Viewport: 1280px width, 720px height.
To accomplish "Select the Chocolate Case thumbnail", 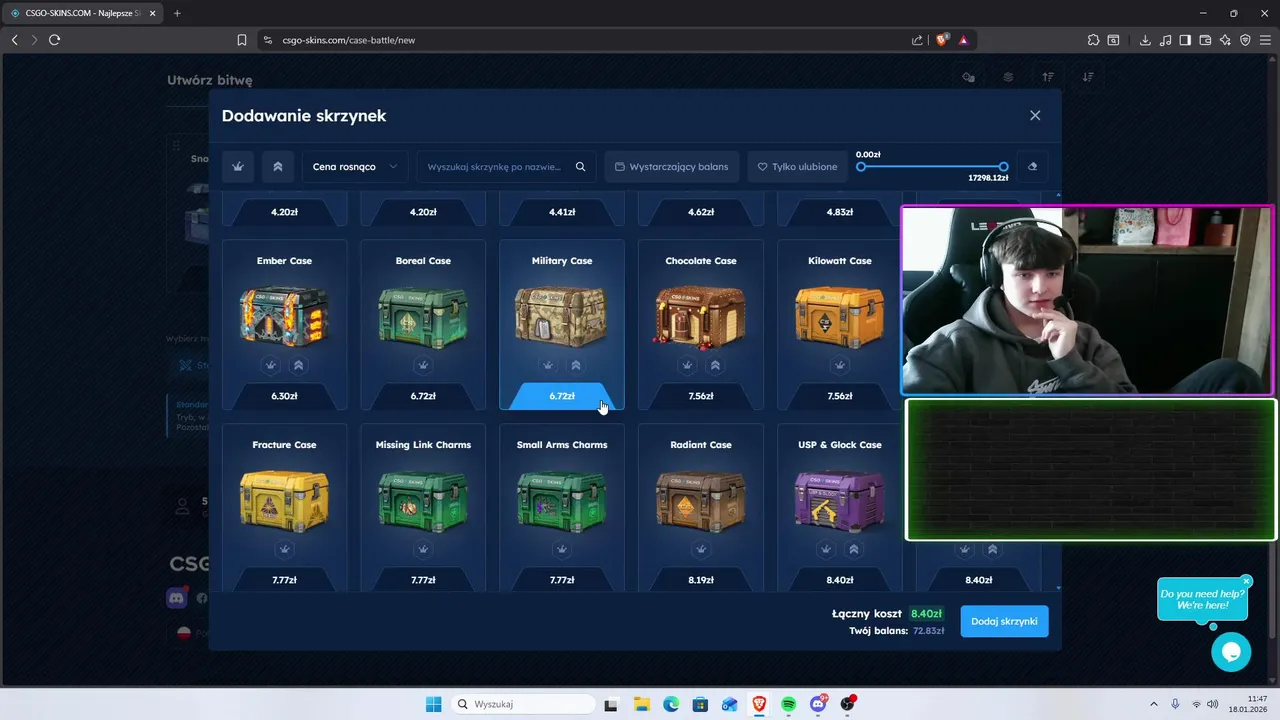I will [701, 316].
